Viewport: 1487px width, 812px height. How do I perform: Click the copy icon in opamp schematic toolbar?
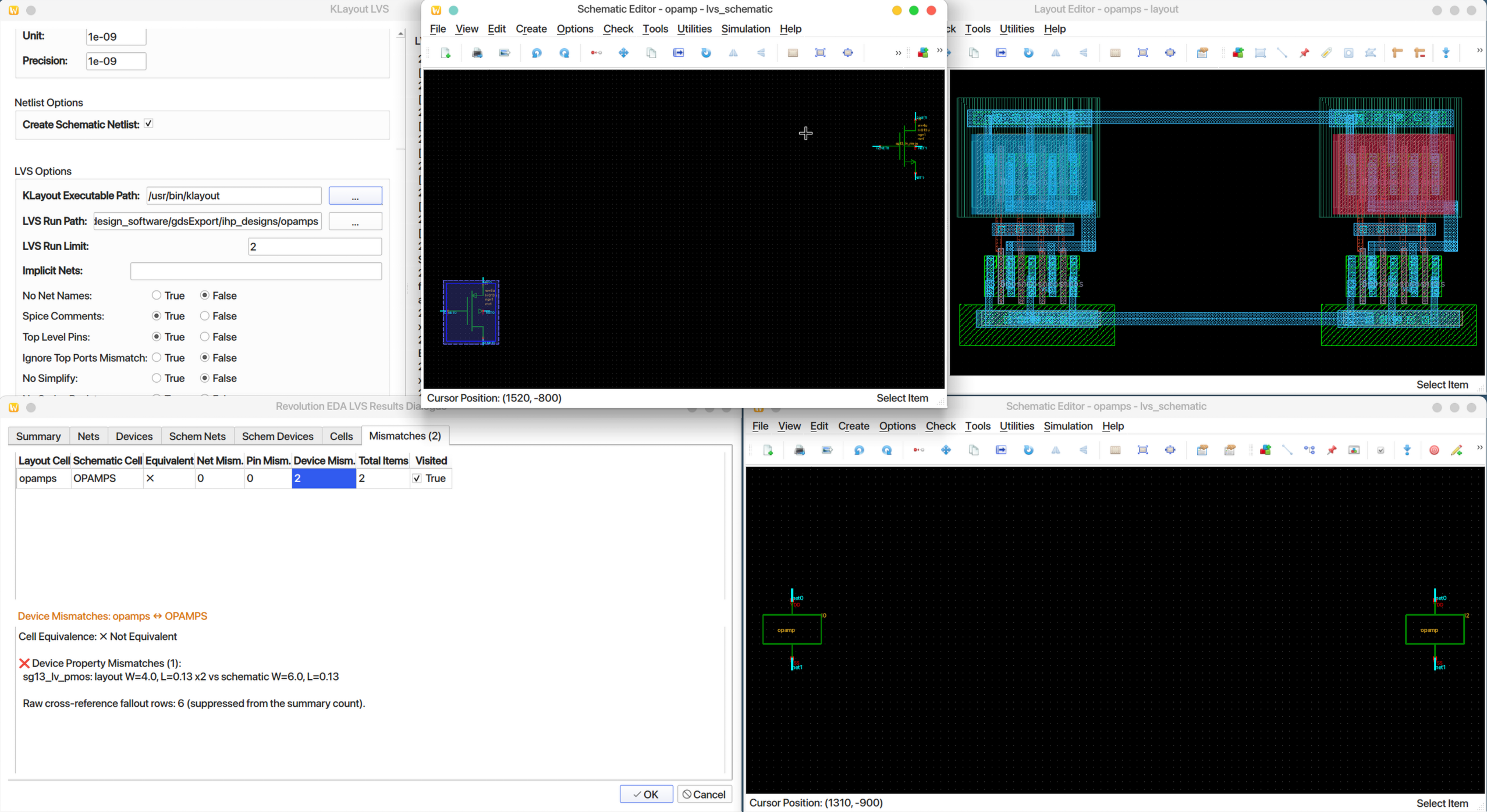pos(651,53)
